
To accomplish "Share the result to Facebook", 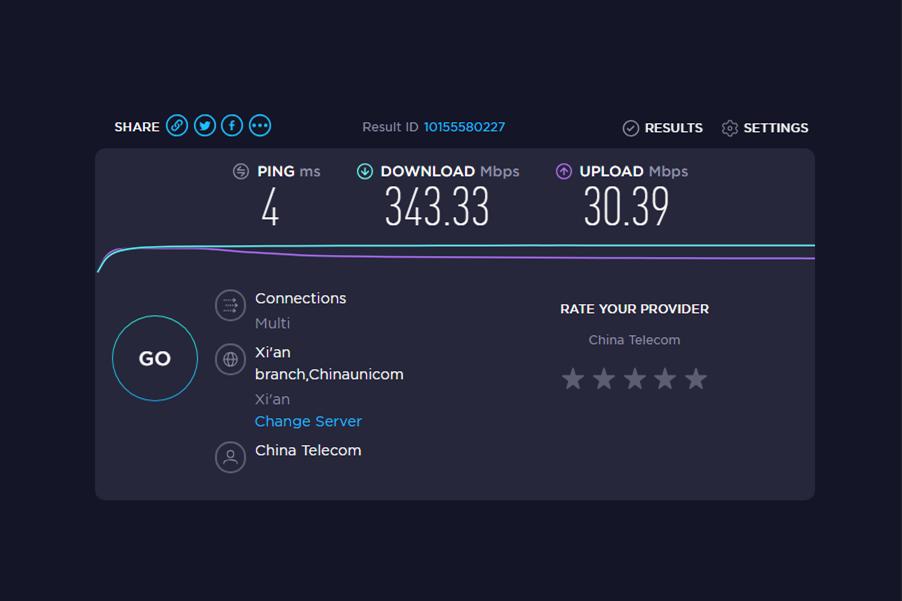I will (231, 125).
